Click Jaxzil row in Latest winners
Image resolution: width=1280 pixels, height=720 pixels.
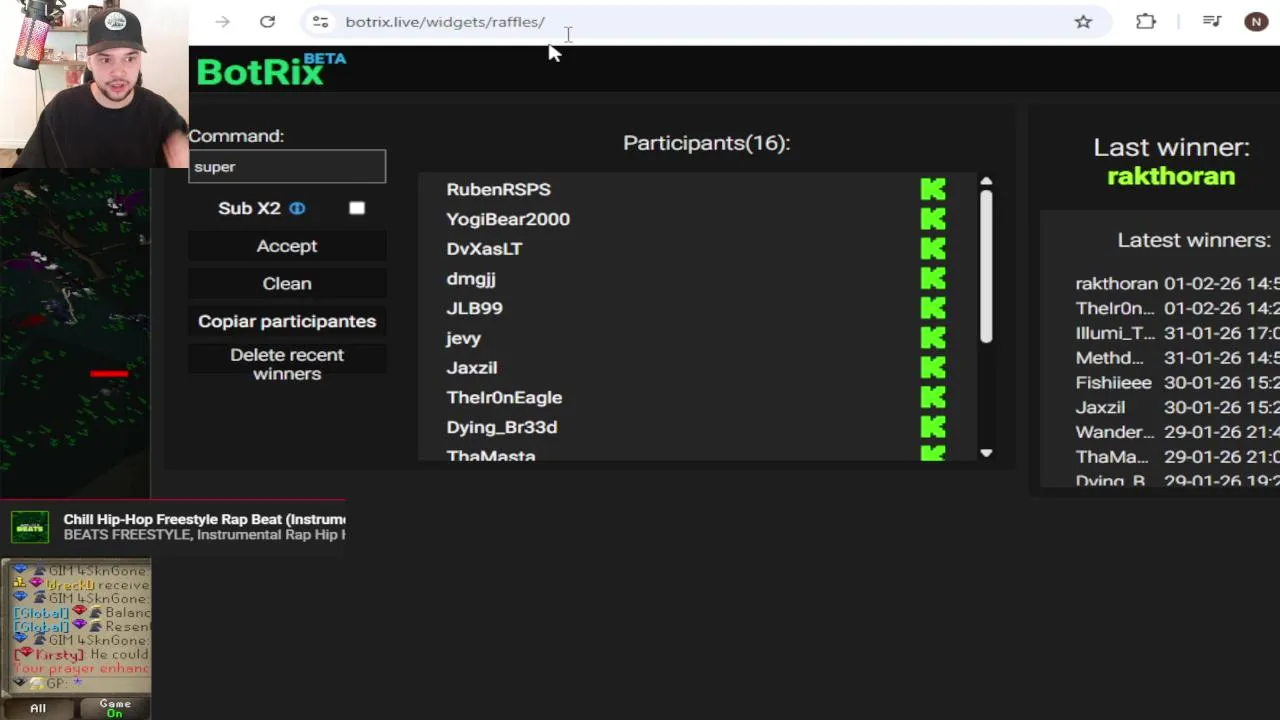tap(1177, 408)
